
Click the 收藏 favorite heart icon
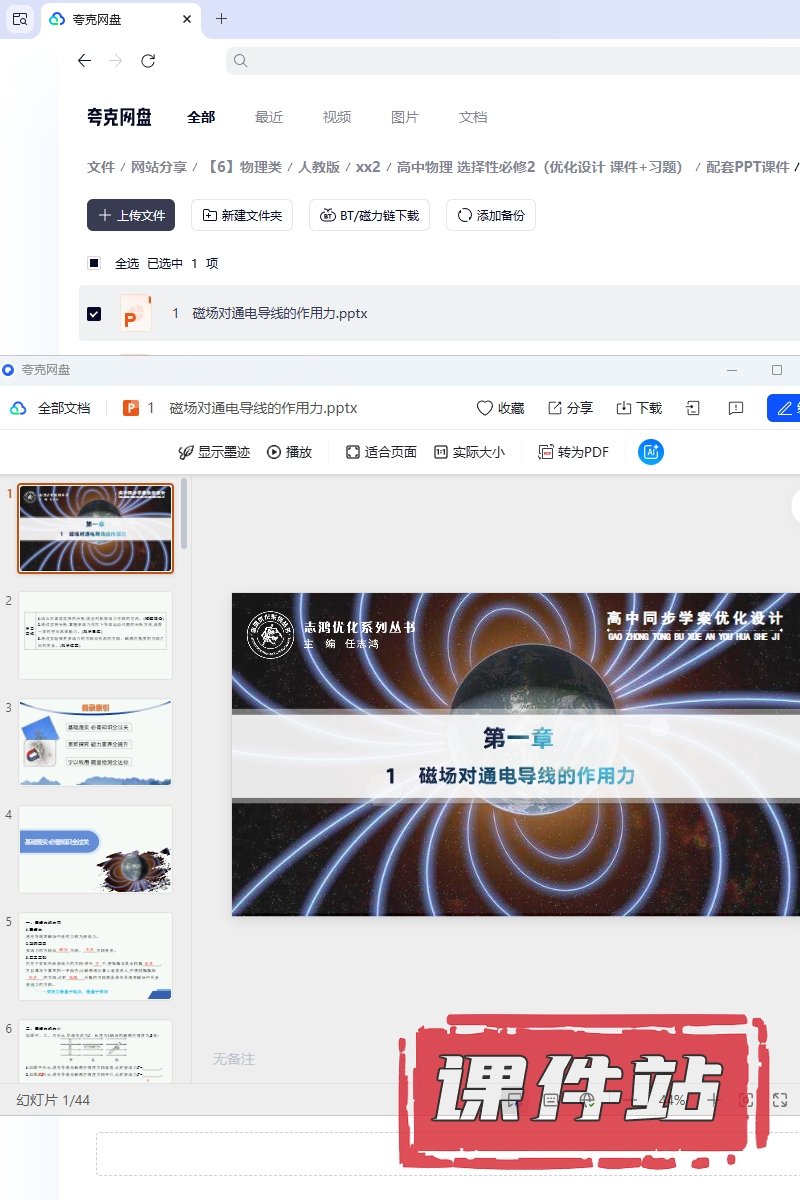485,408
